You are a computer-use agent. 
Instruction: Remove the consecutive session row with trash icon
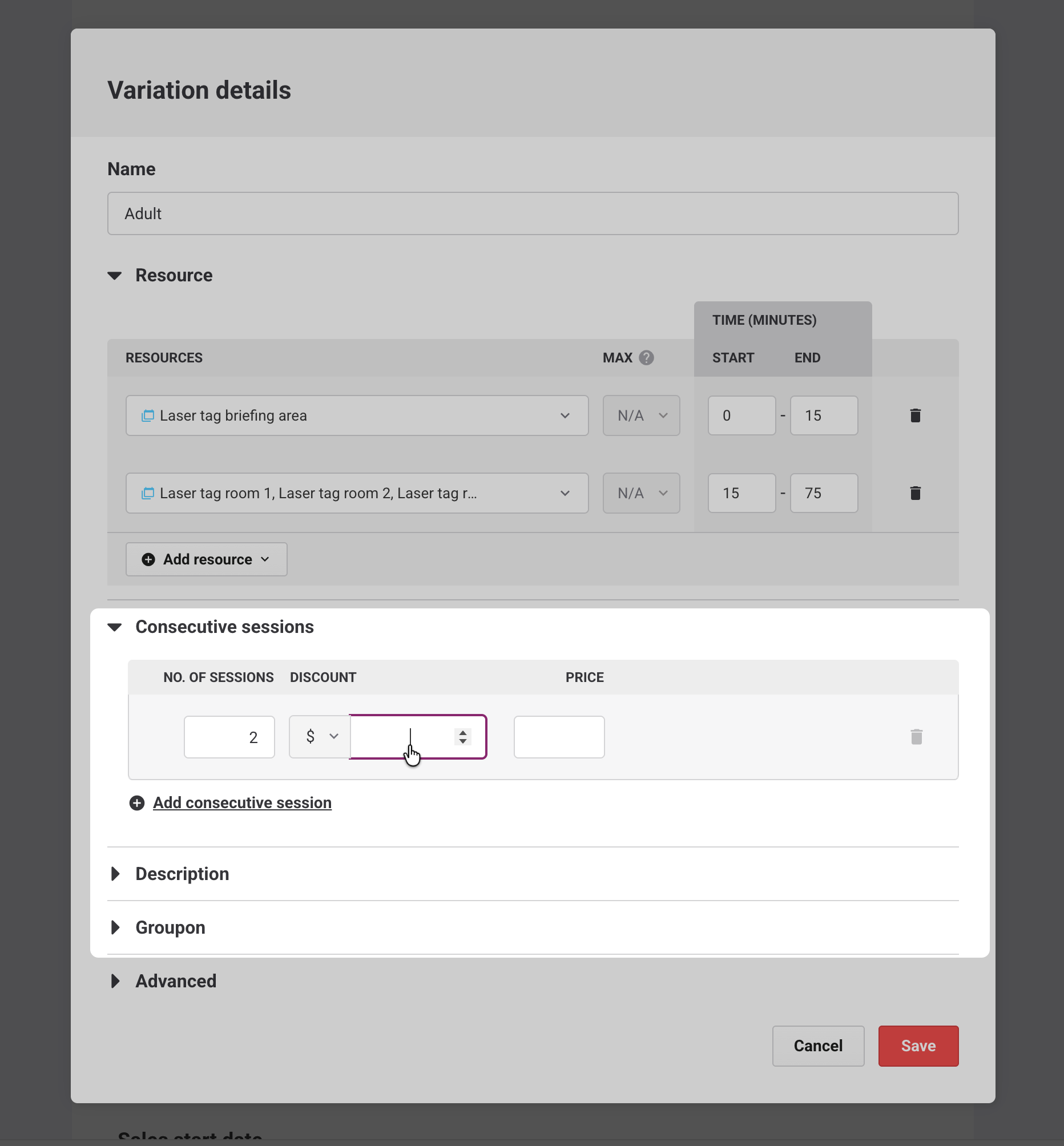click(916, 737)
